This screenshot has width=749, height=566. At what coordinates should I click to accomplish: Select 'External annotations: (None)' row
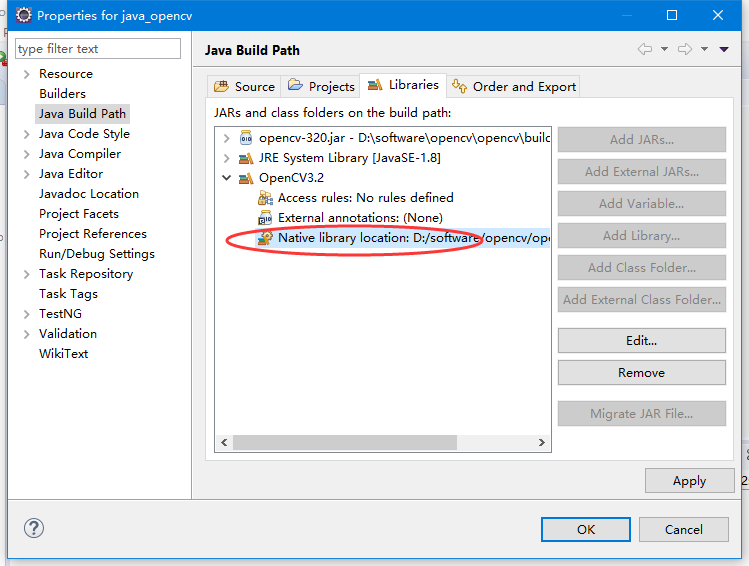360,218
